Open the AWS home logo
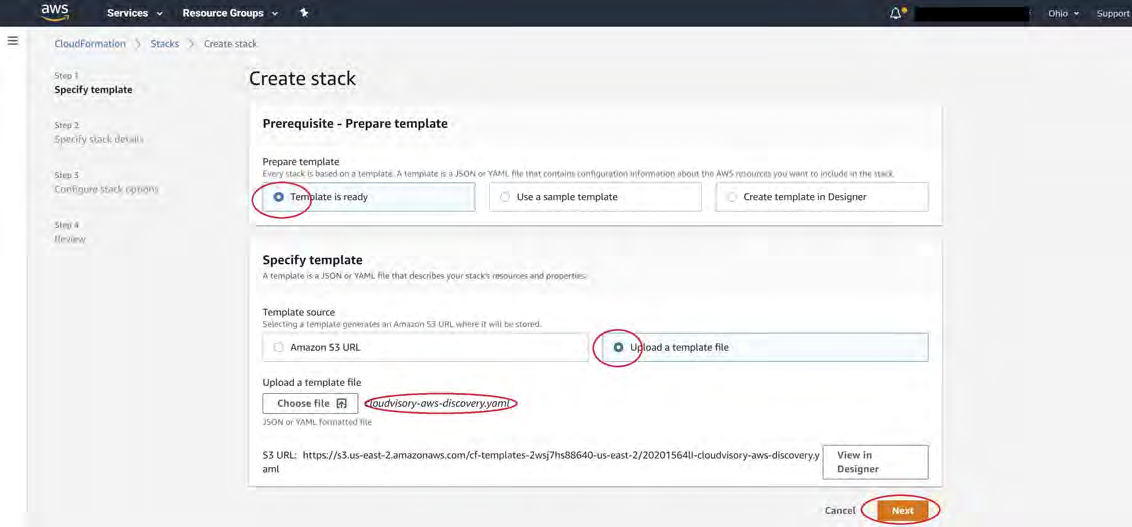The height and width of the screenshot is (527, 1132). point(55,12)
